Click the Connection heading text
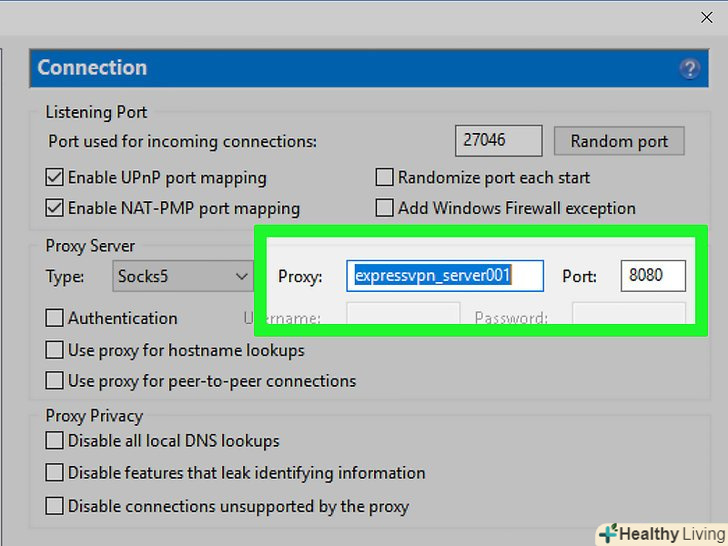 pyautogui.click(x=92, y=68)
